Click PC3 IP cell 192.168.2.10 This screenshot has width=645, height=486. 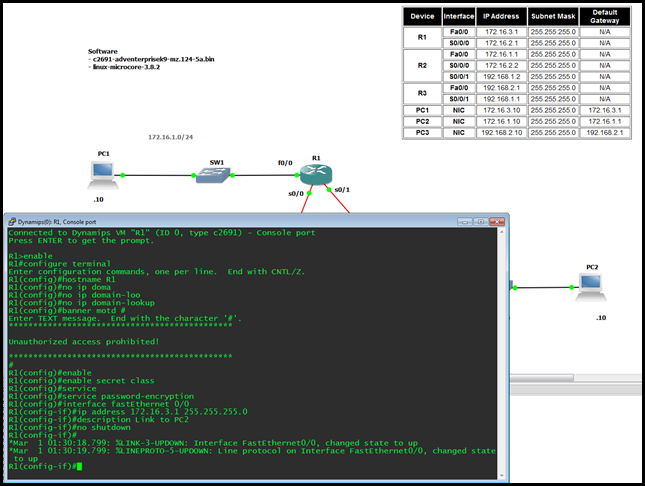pyautogui.click(x=501, y=133)
